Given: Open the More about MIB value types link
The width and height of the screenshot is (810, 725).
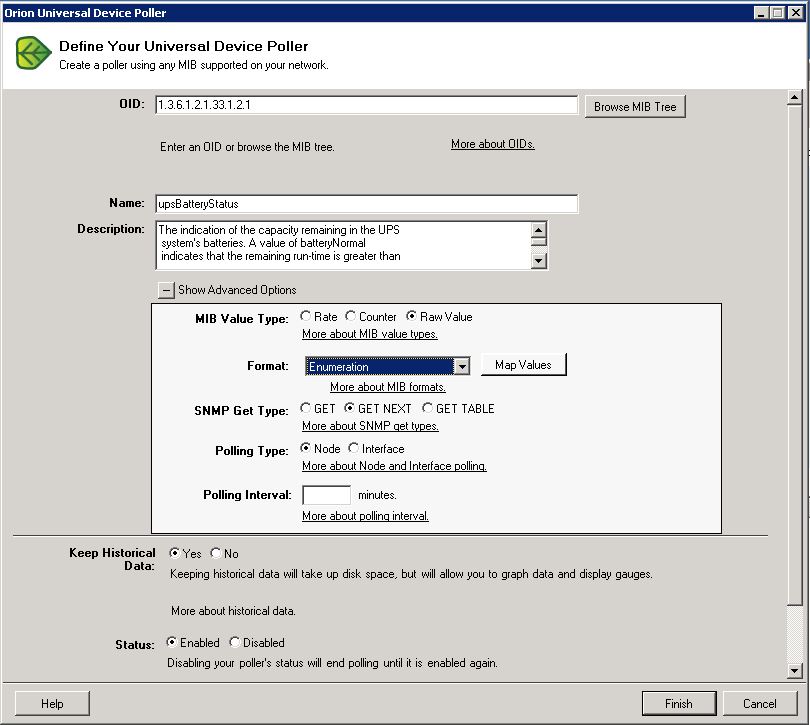Looking at the screenshot, I should (370, 334).
